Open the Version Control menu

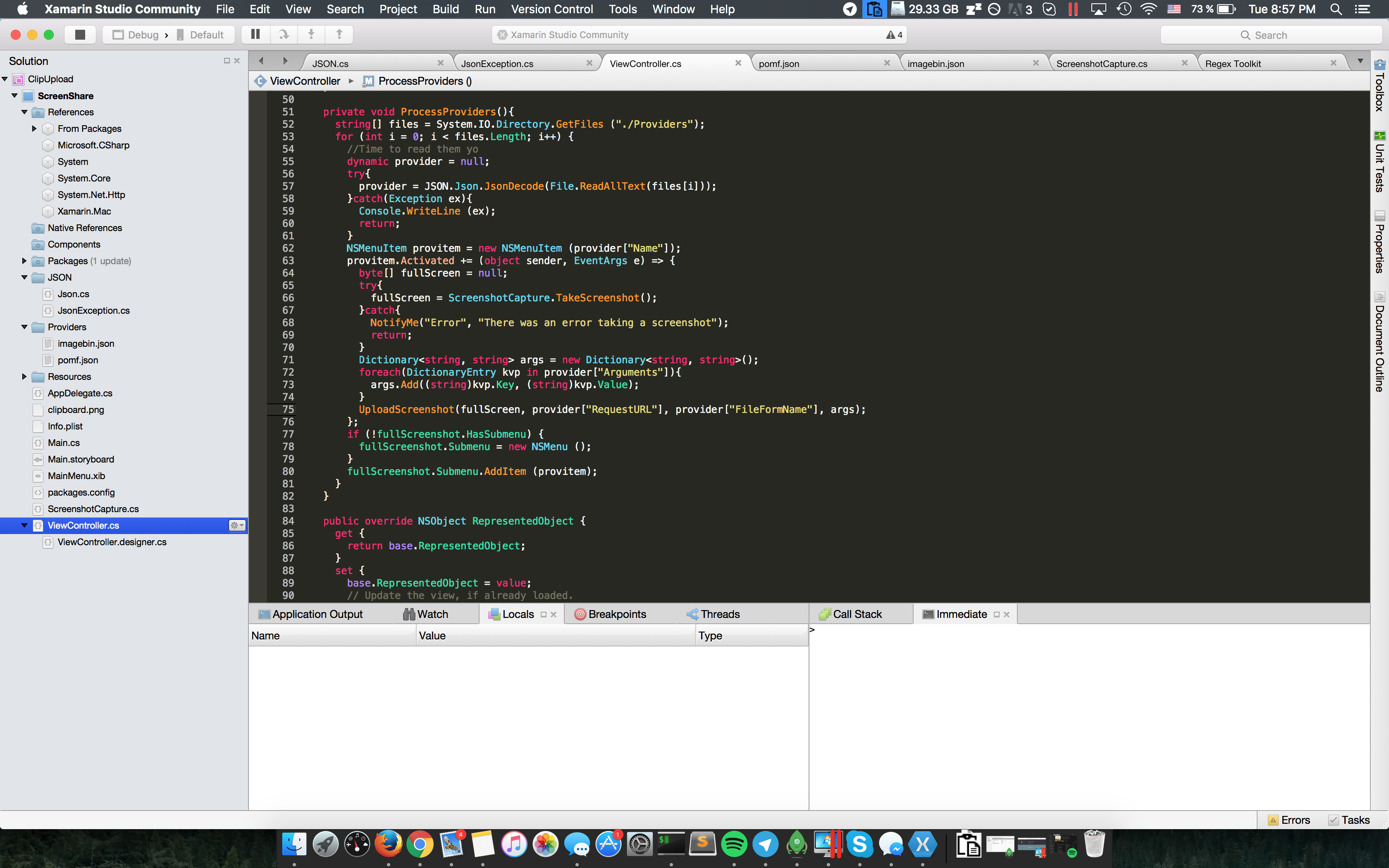pos(551,9)
